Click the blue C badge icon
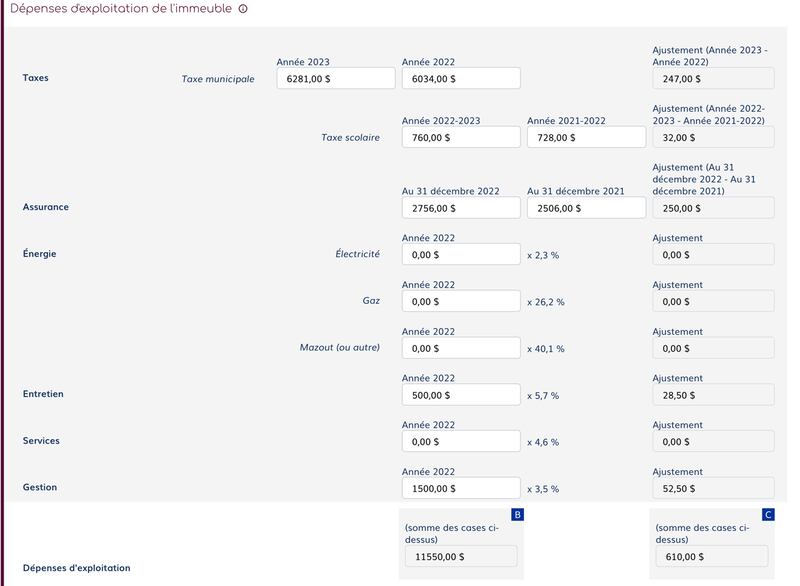This screenshot has width=800, height=586. click(768, 514)
